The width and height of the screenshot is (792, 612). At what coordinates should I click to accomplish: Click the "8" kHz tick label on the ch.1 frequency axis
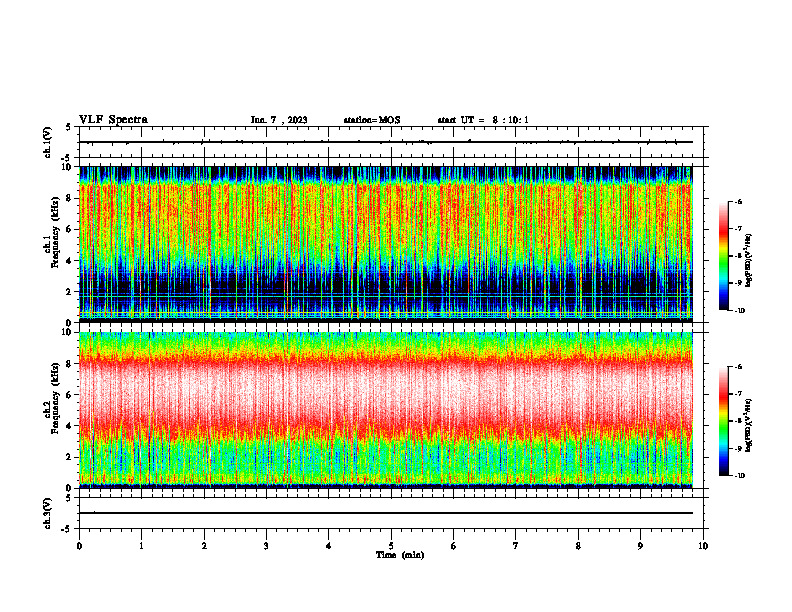point(70,198)
